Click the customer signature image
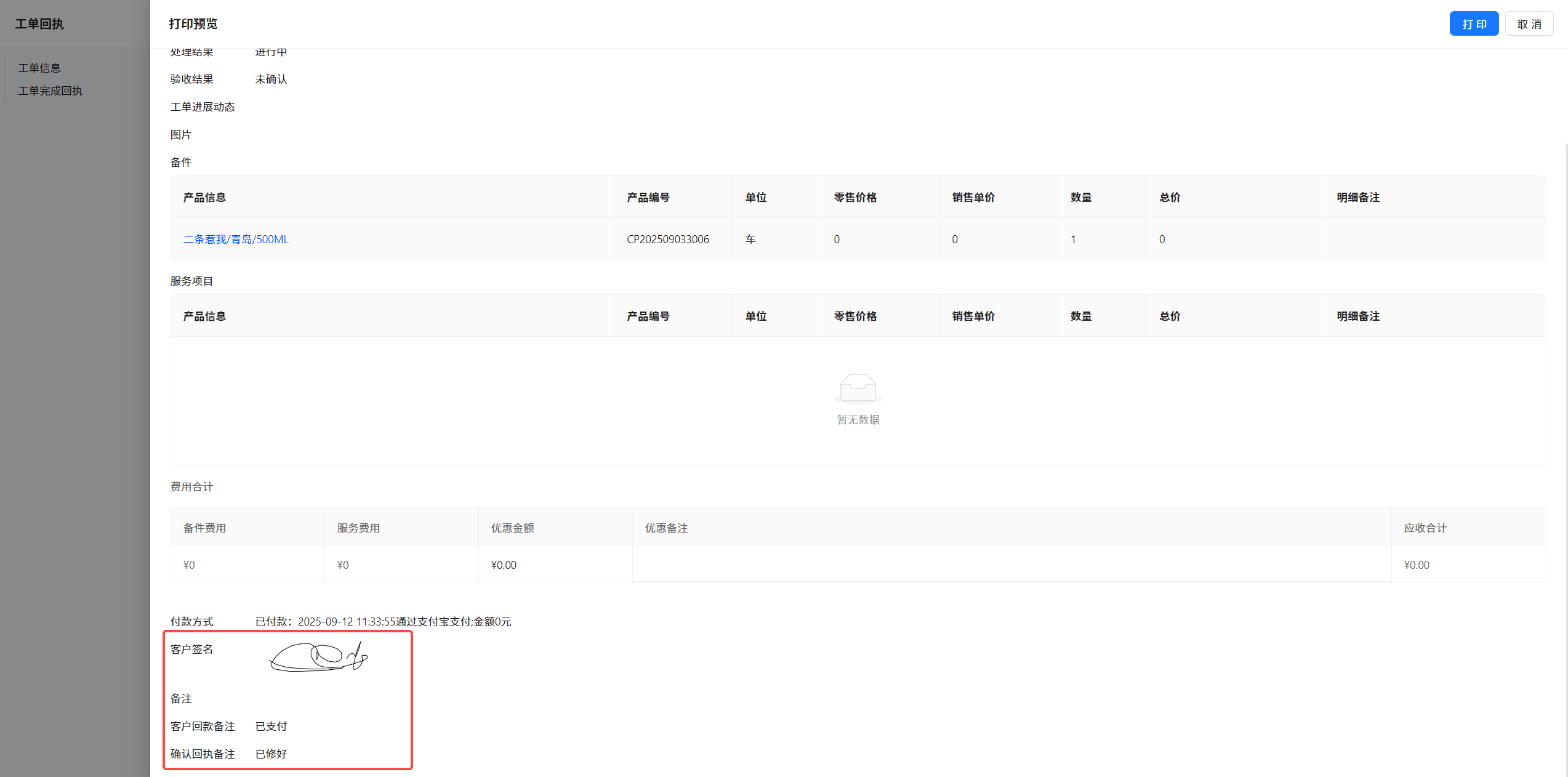This screenshot has height=777, width=1568. [x=318, y=657]
